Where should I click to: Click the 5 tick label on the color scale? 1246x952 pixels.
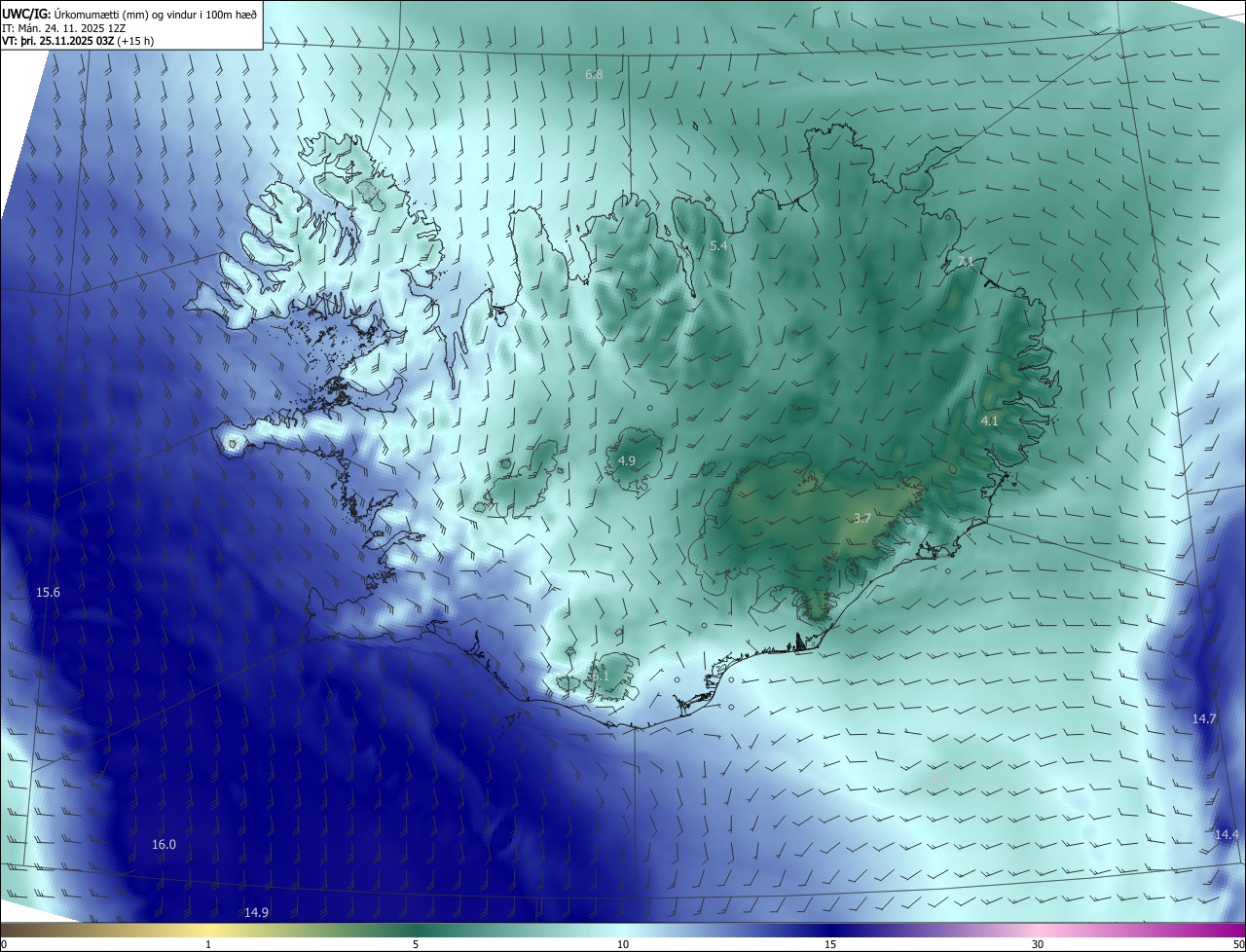coord(416,944)
